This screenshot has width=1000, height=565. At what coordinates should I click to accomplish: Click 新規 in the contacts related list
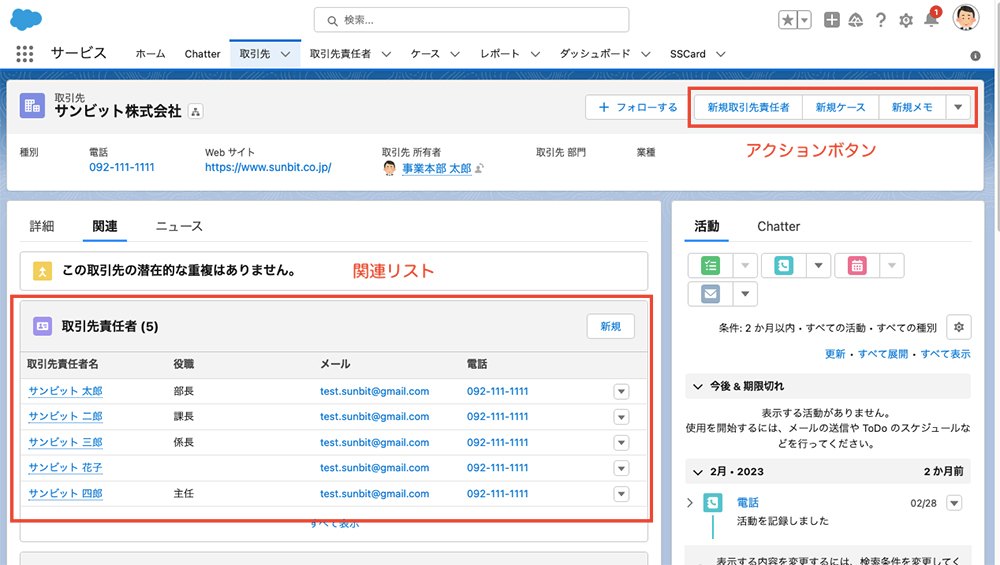coord(610,327)
